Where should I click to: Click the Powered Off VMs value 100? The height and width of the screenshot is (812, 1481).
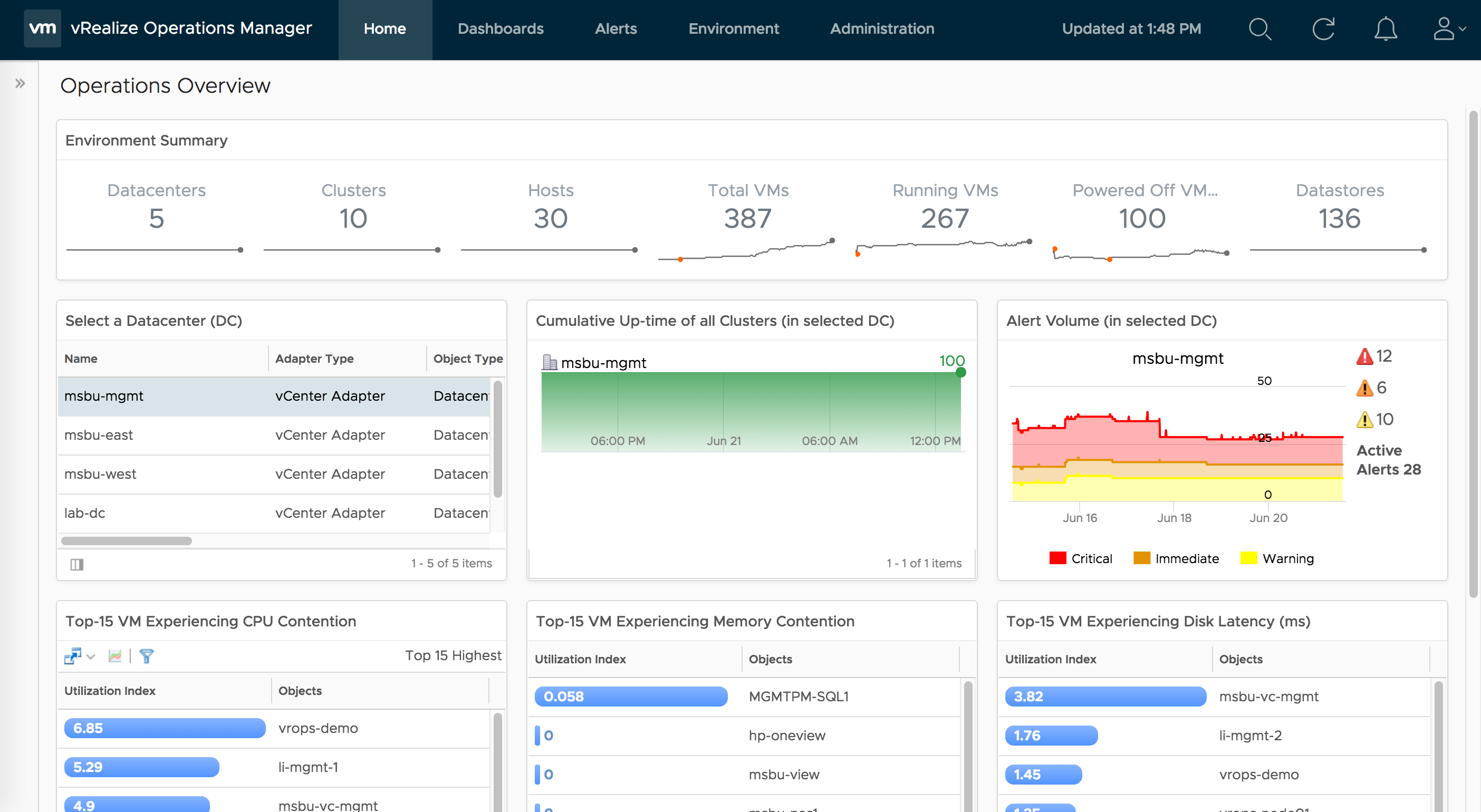[x=1142, y=218]
